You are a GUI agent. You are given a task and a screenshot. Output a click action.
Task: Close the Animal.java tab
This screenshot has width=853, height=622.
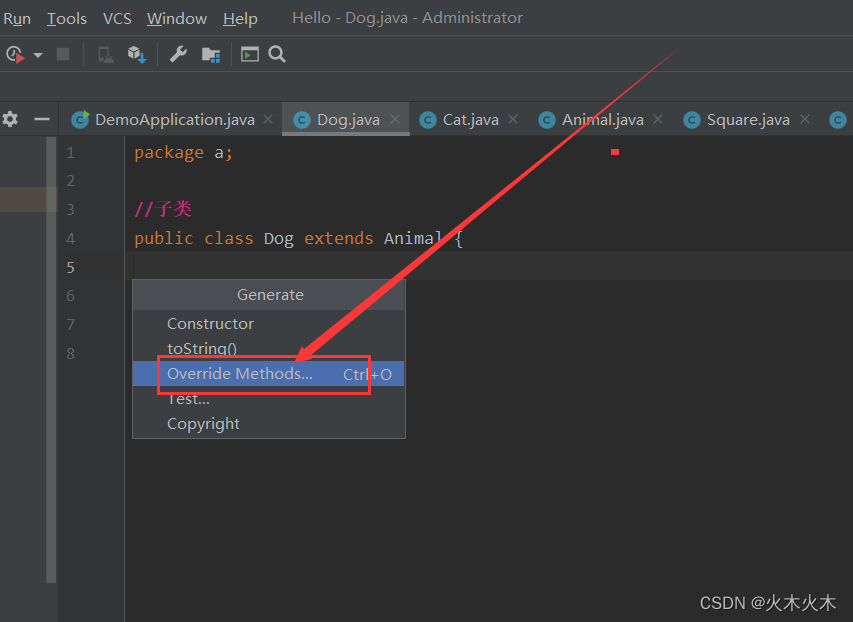pos(658,119)
